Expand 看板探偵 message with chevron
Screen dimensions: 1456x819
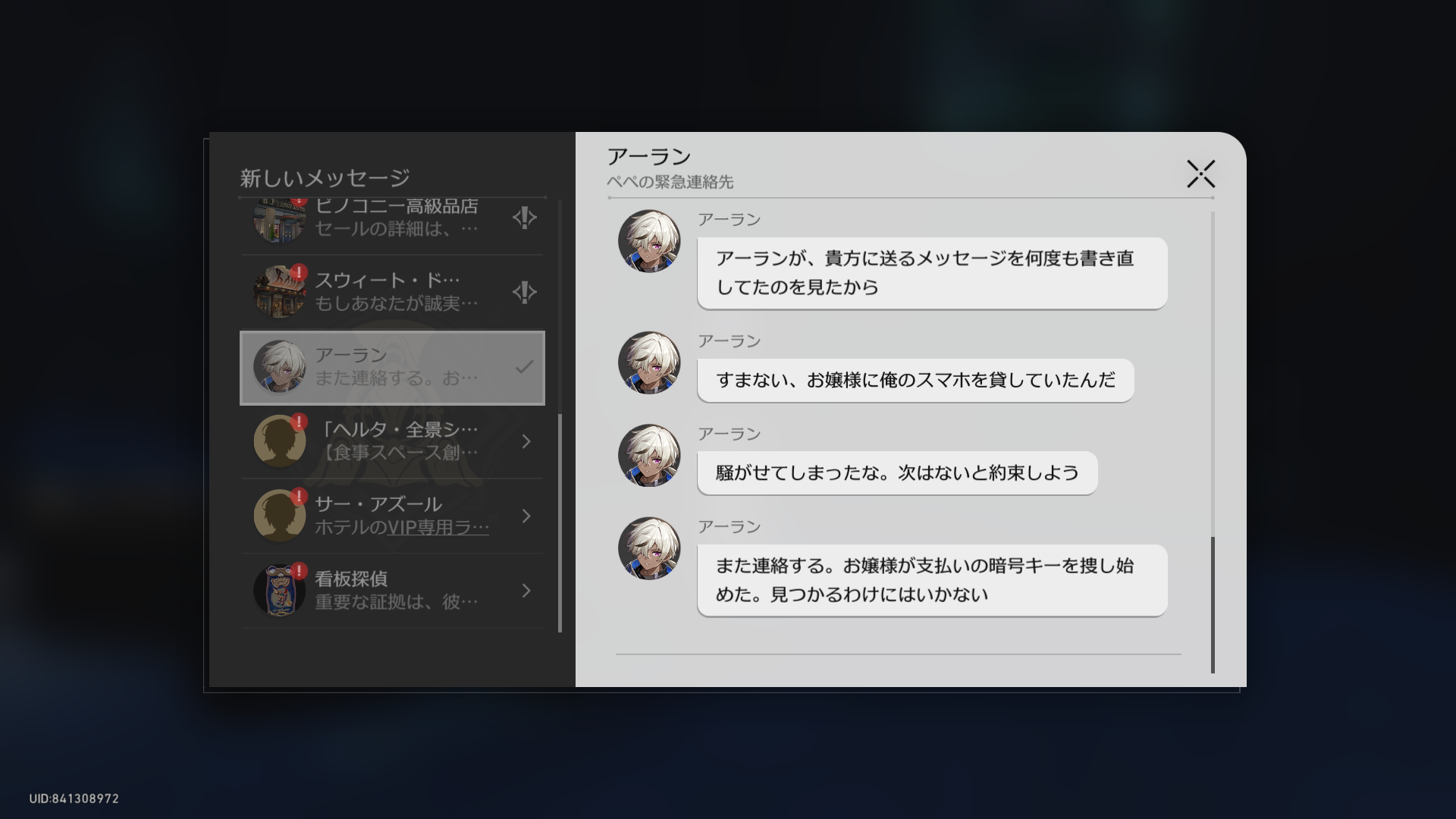click(x=526, y=590)
